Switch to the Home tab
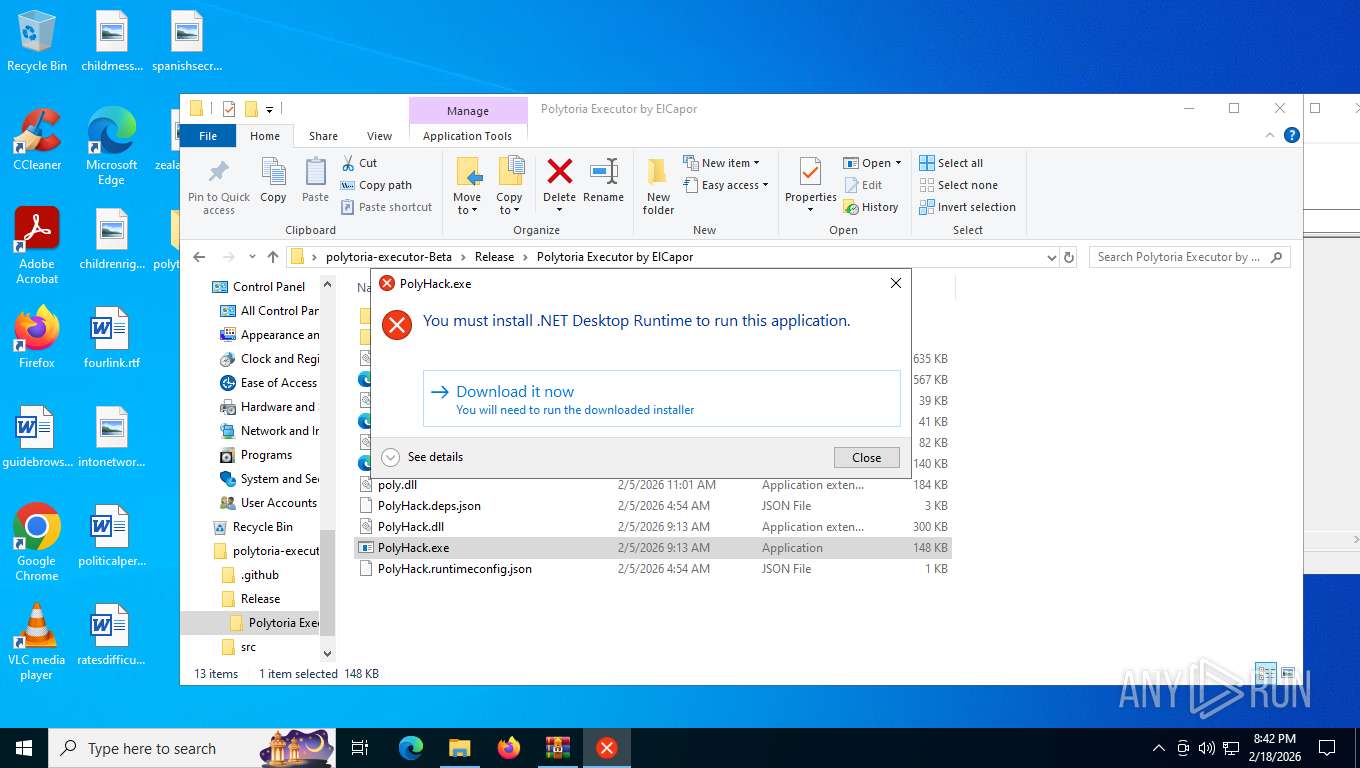 [265, 136]
